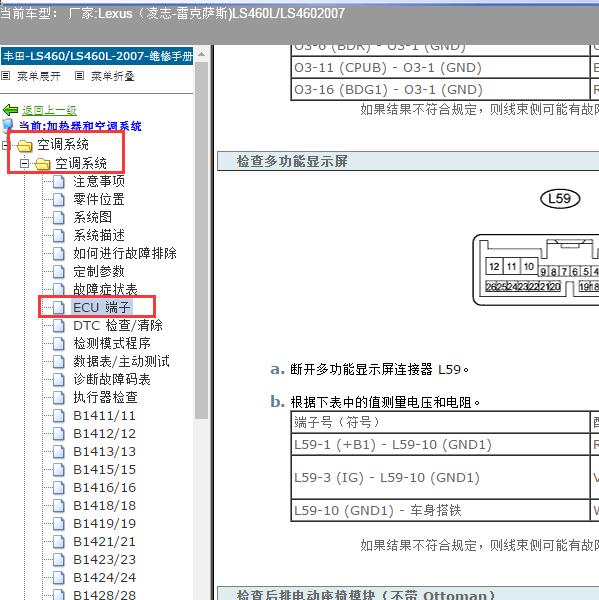The width and height of the screenshot is (599, 600).
Task: Open the 数据表/主动测试 page
Action: point(121,362)
